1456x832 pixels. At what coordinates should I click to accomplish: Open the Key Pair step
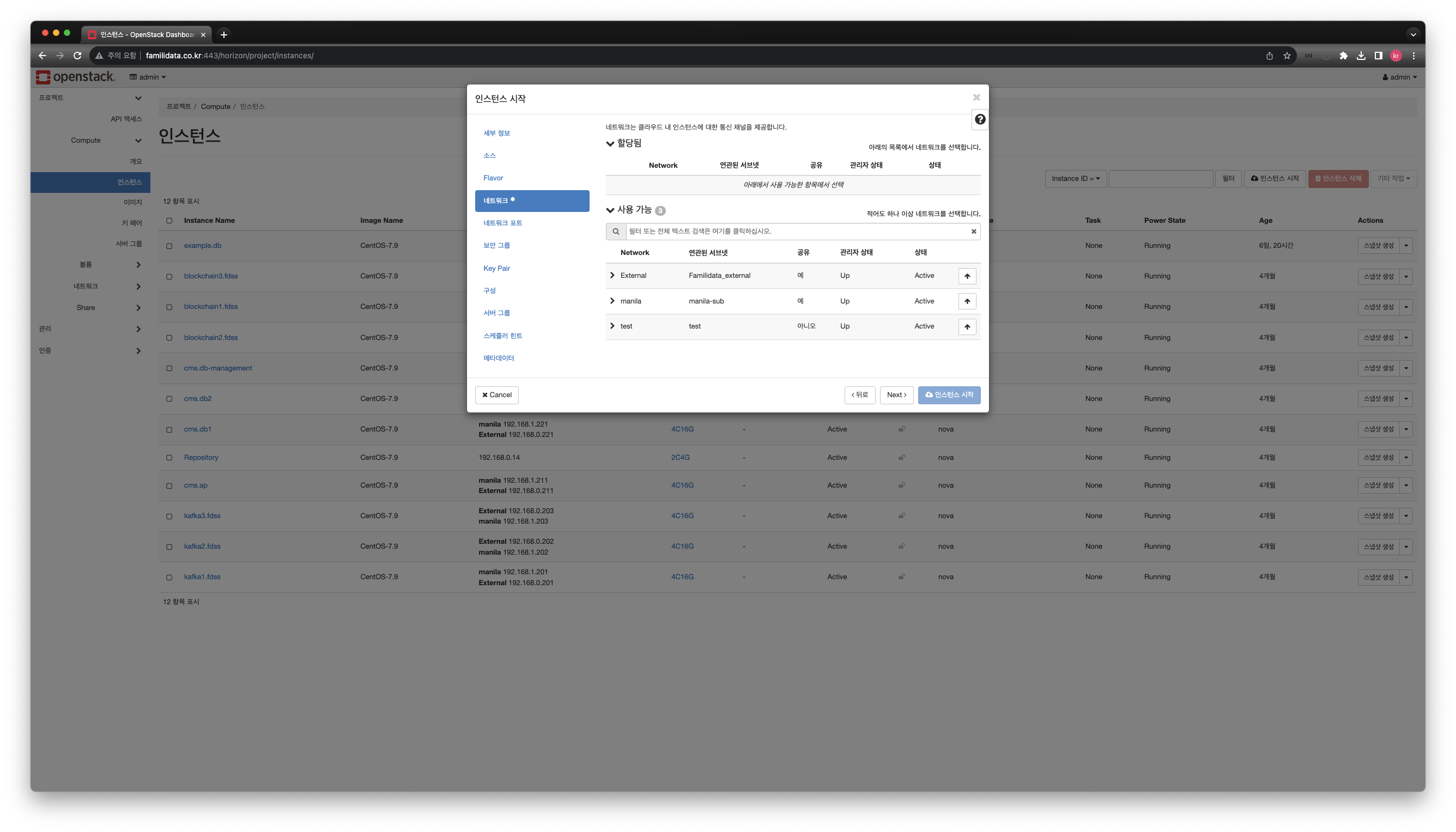pos(496,268)
